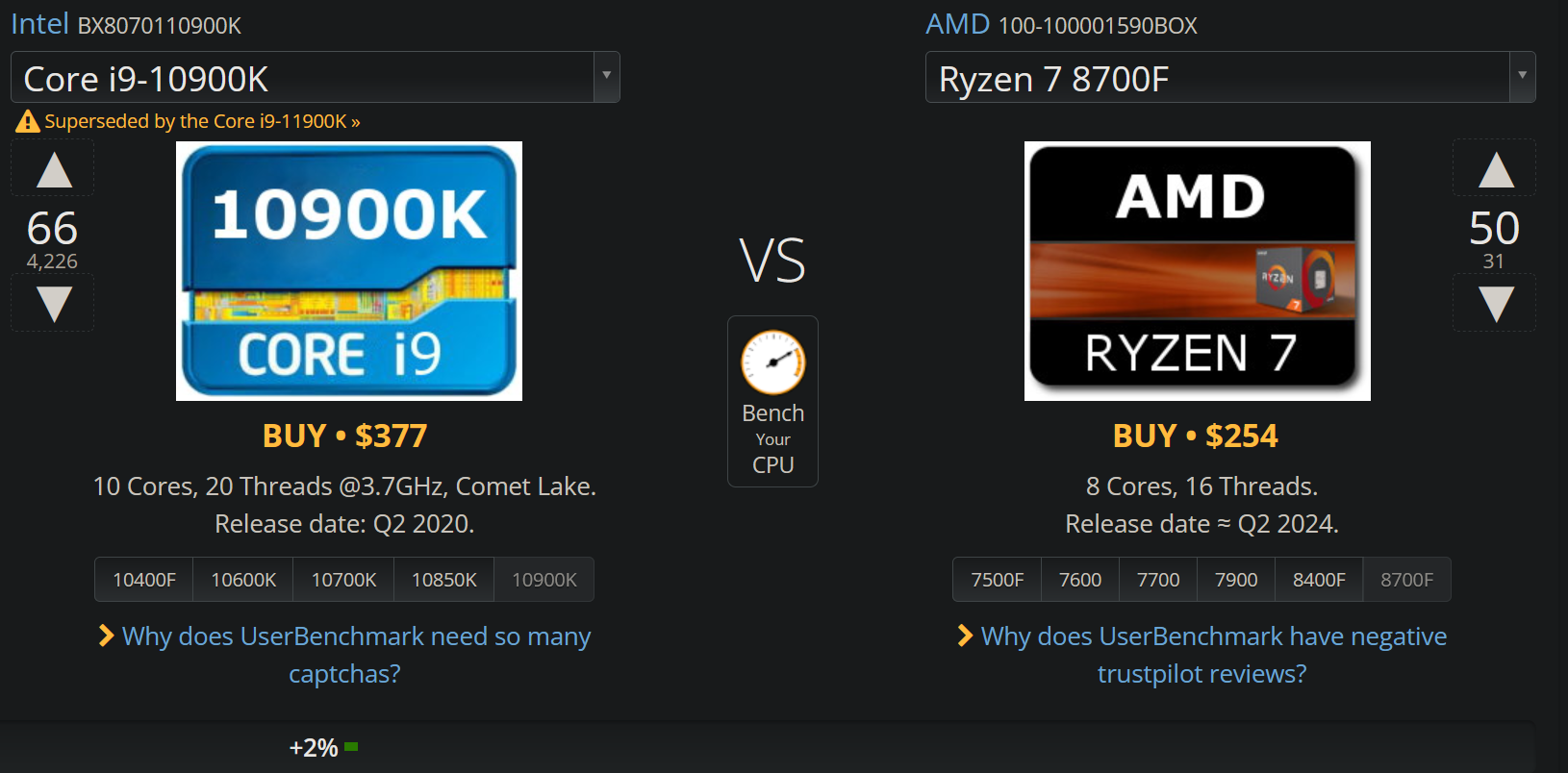Switch to the 7500F tab
The image size is (1568, 773).
pos(998,580)
